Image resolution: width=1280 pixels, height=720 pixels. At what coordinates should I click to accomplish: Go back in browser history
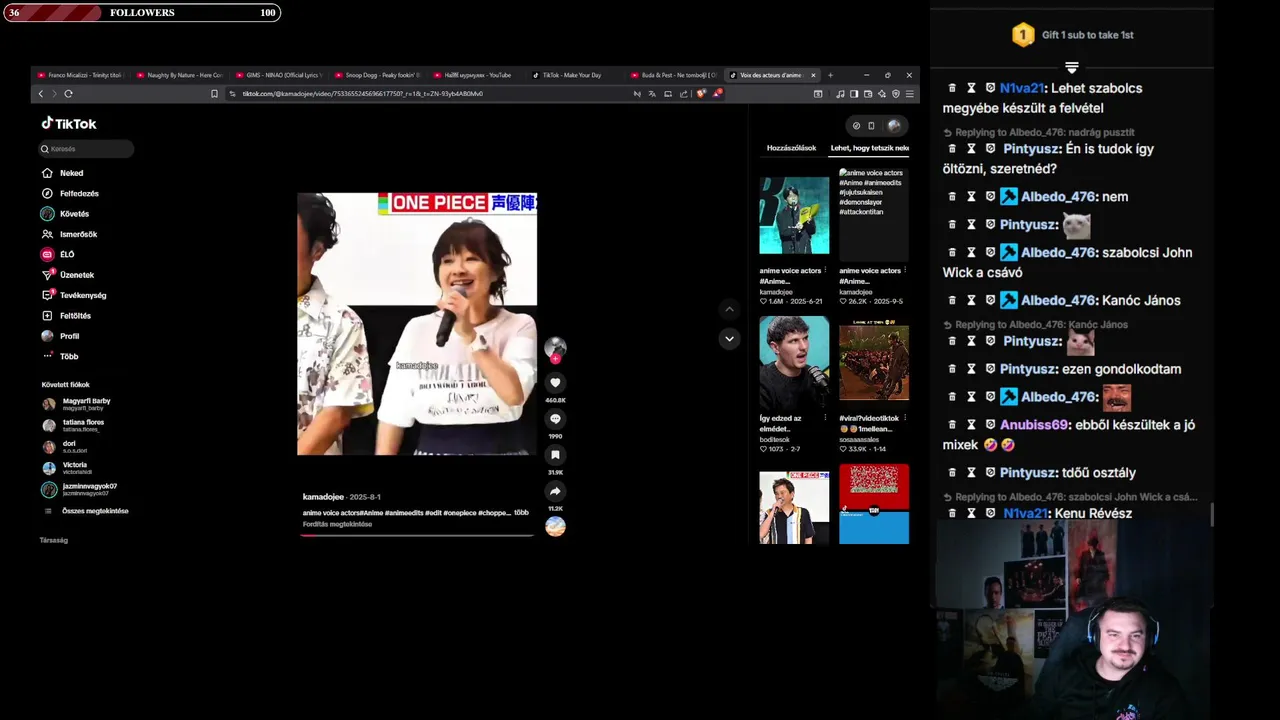[x=41, y=94]
